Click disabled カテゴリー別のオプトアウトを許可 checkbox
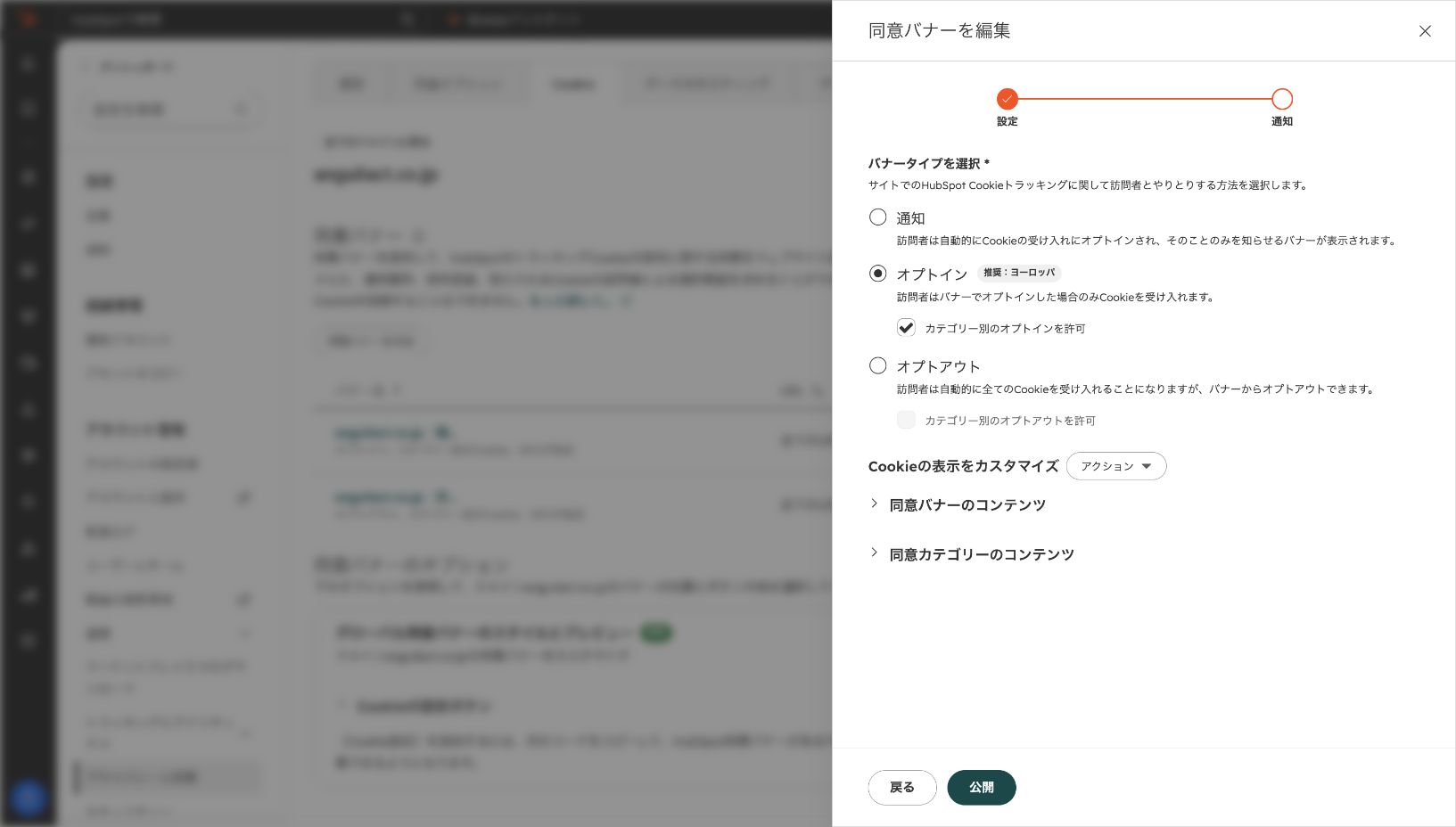Screen dimensions: 1456x827 [906, 420]
